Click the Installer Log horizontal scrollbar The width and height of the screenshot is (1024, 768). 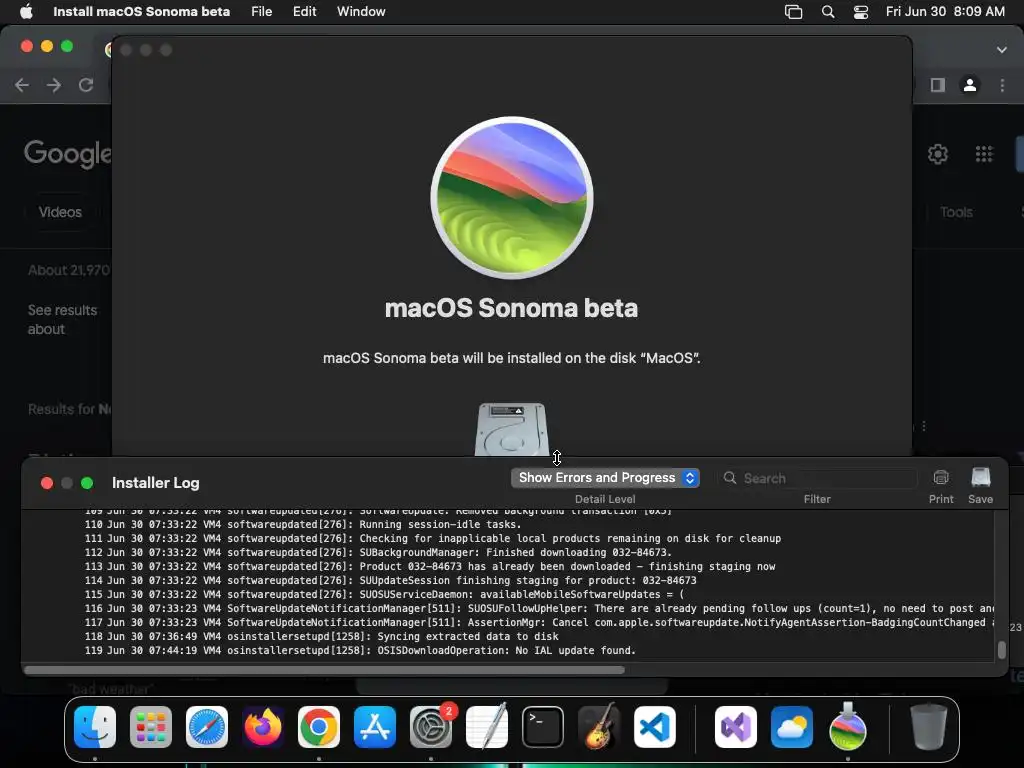325,669
